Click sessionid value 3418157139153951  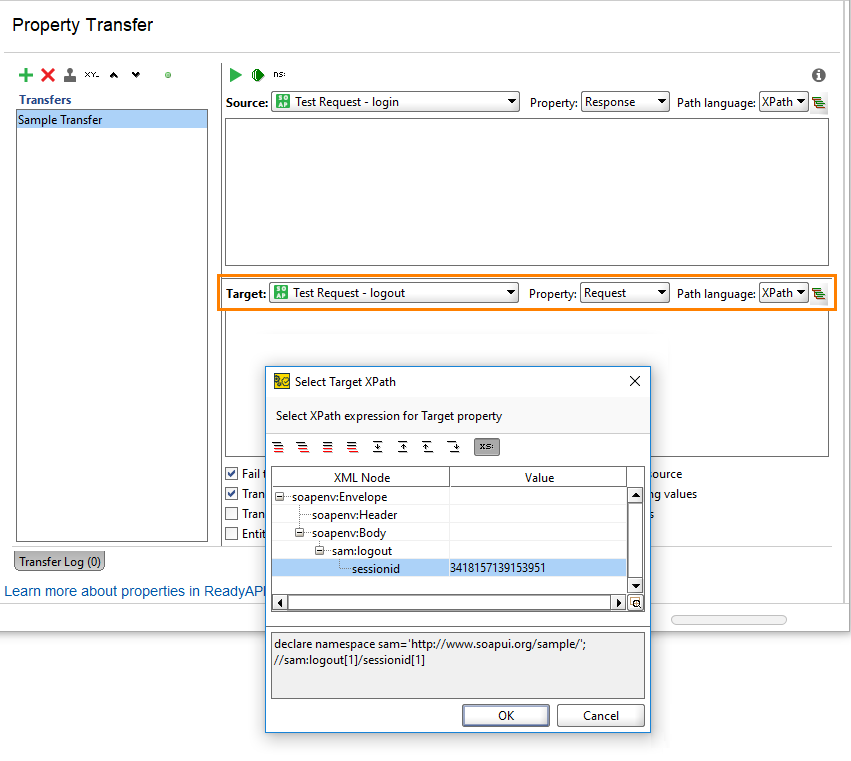coord(497,568)
